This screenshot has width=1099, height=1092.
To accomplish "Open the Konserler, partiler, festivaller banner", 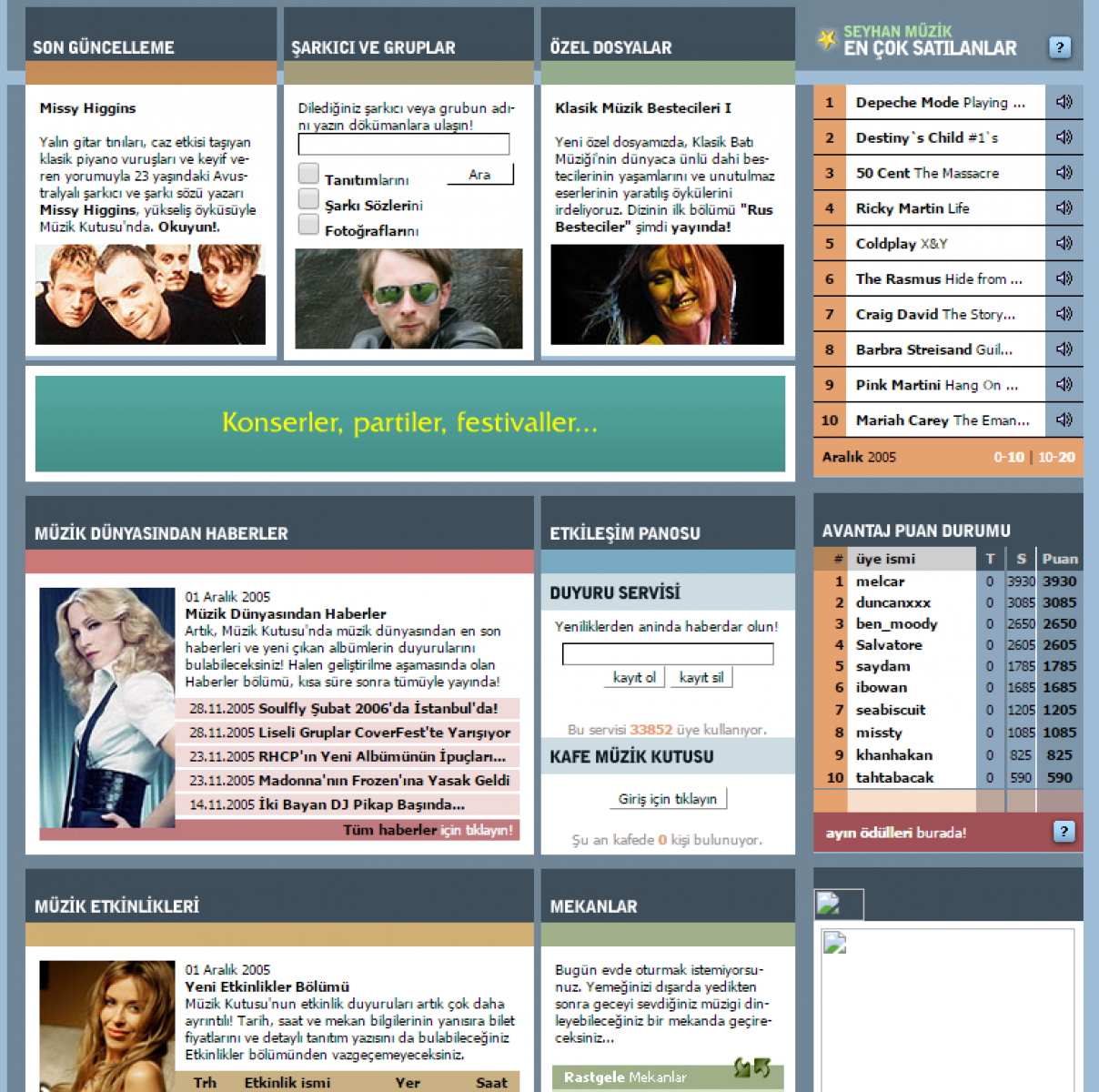I will point(409,423).
